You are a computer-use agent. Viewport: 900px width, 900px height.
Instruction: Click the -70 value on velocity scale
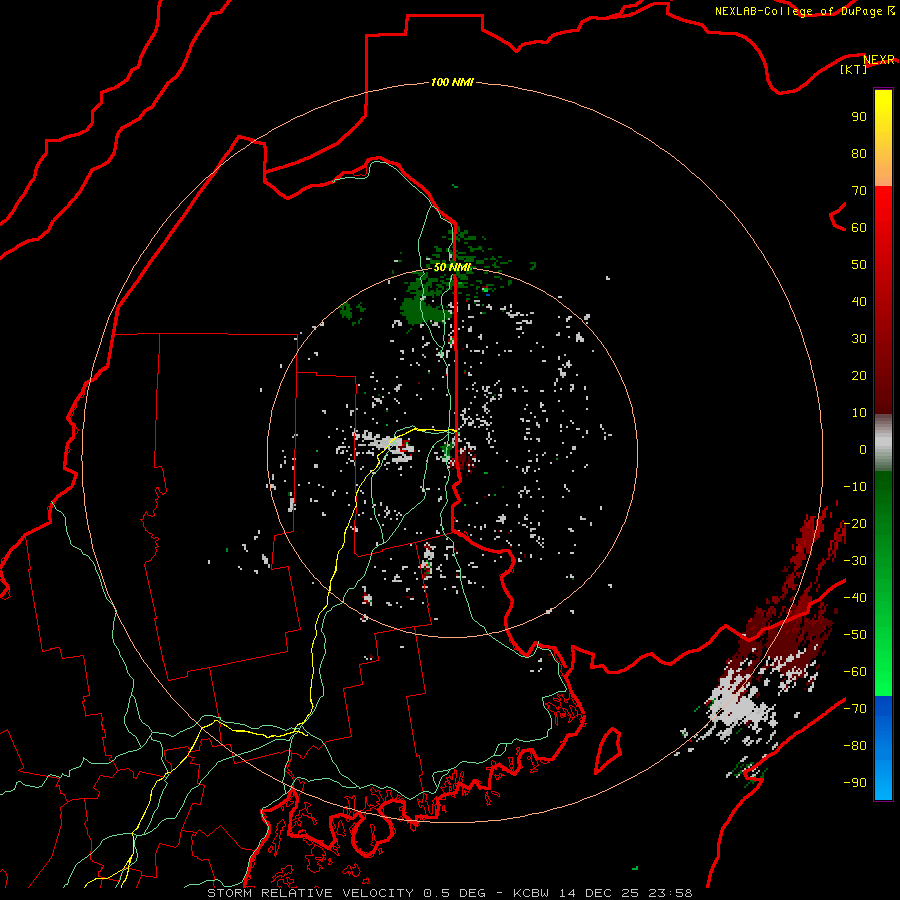tap(855, 709)
